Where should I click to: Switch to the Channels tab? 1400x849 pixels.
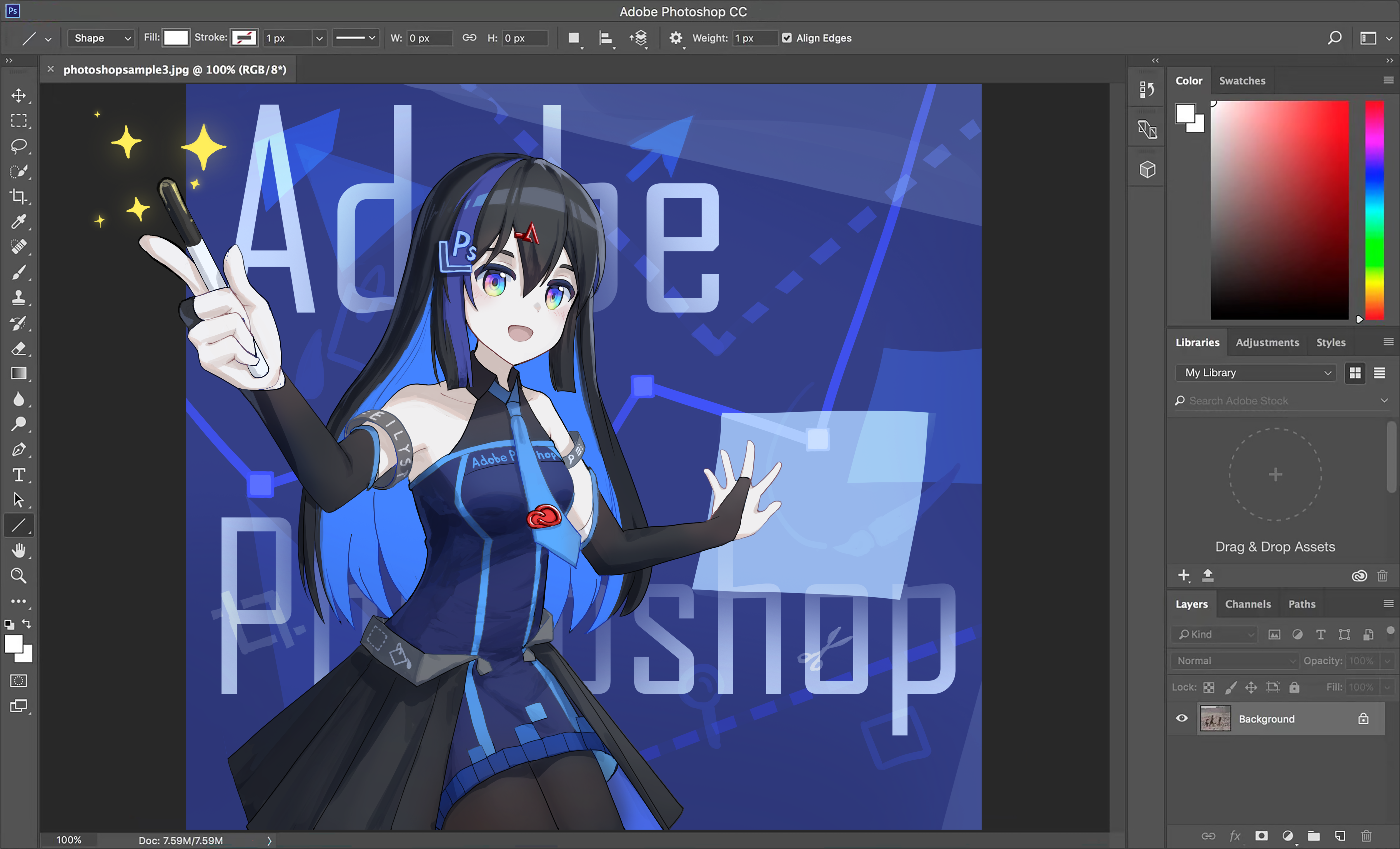(x=1248, y=604)
